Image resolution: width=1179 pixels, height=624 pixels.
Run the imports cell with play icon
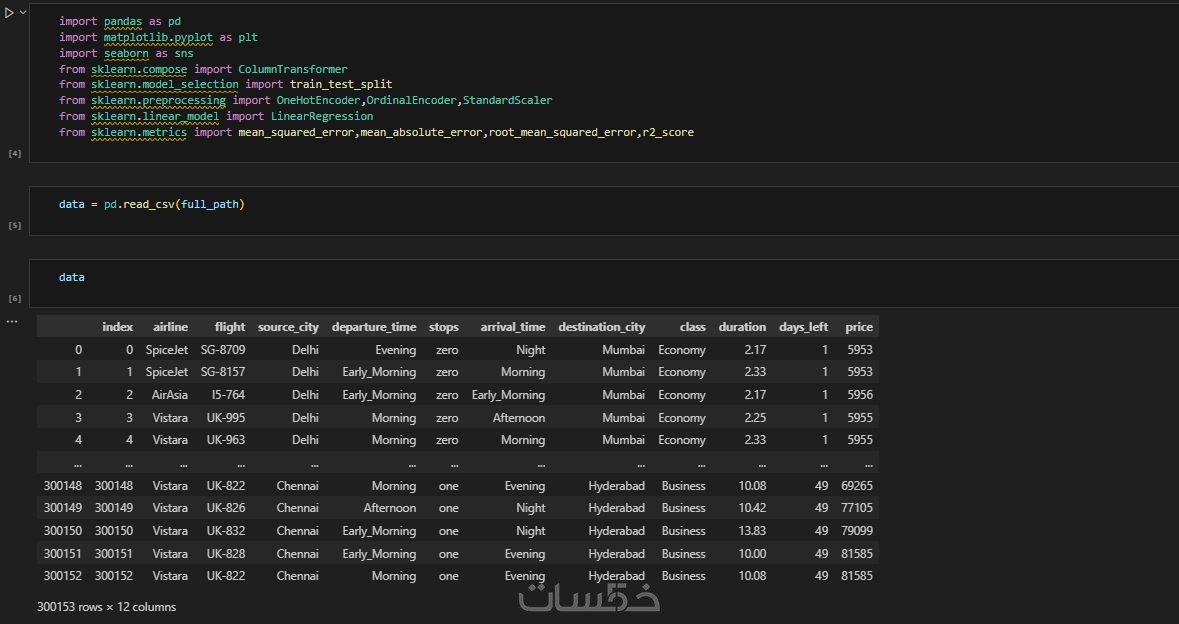9,13
